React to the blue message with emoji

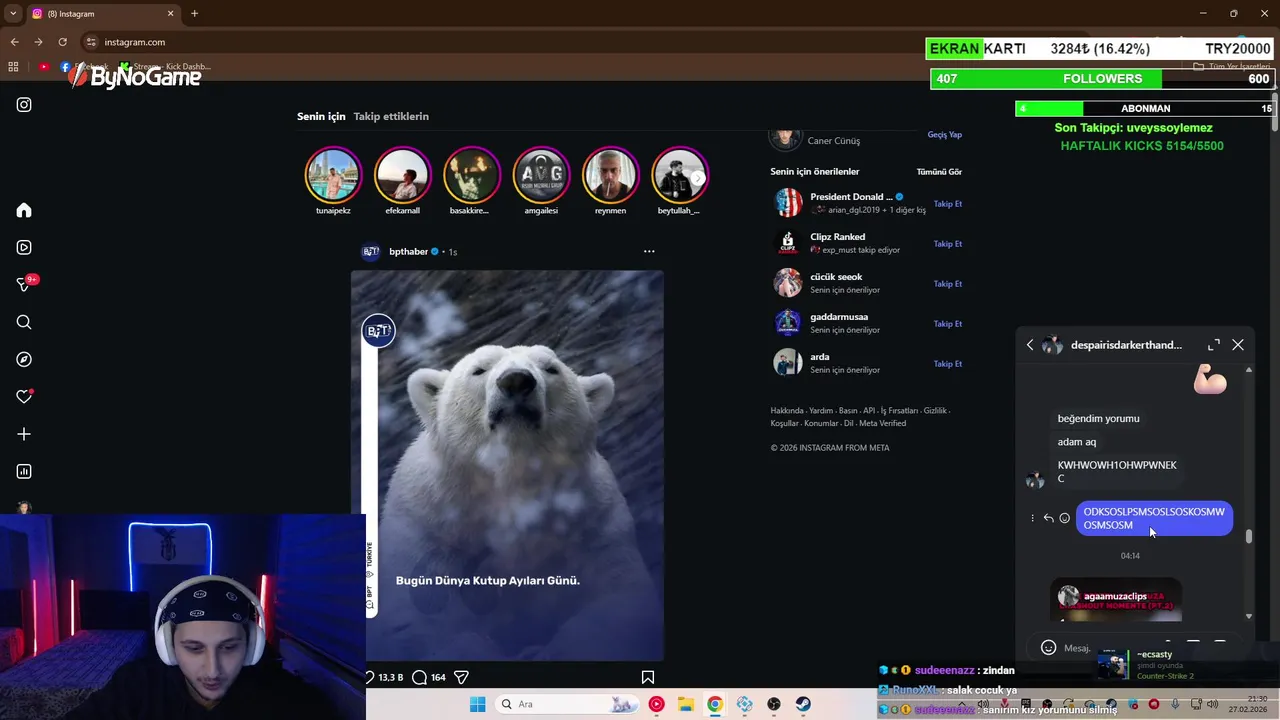(x=1064, y=518)
